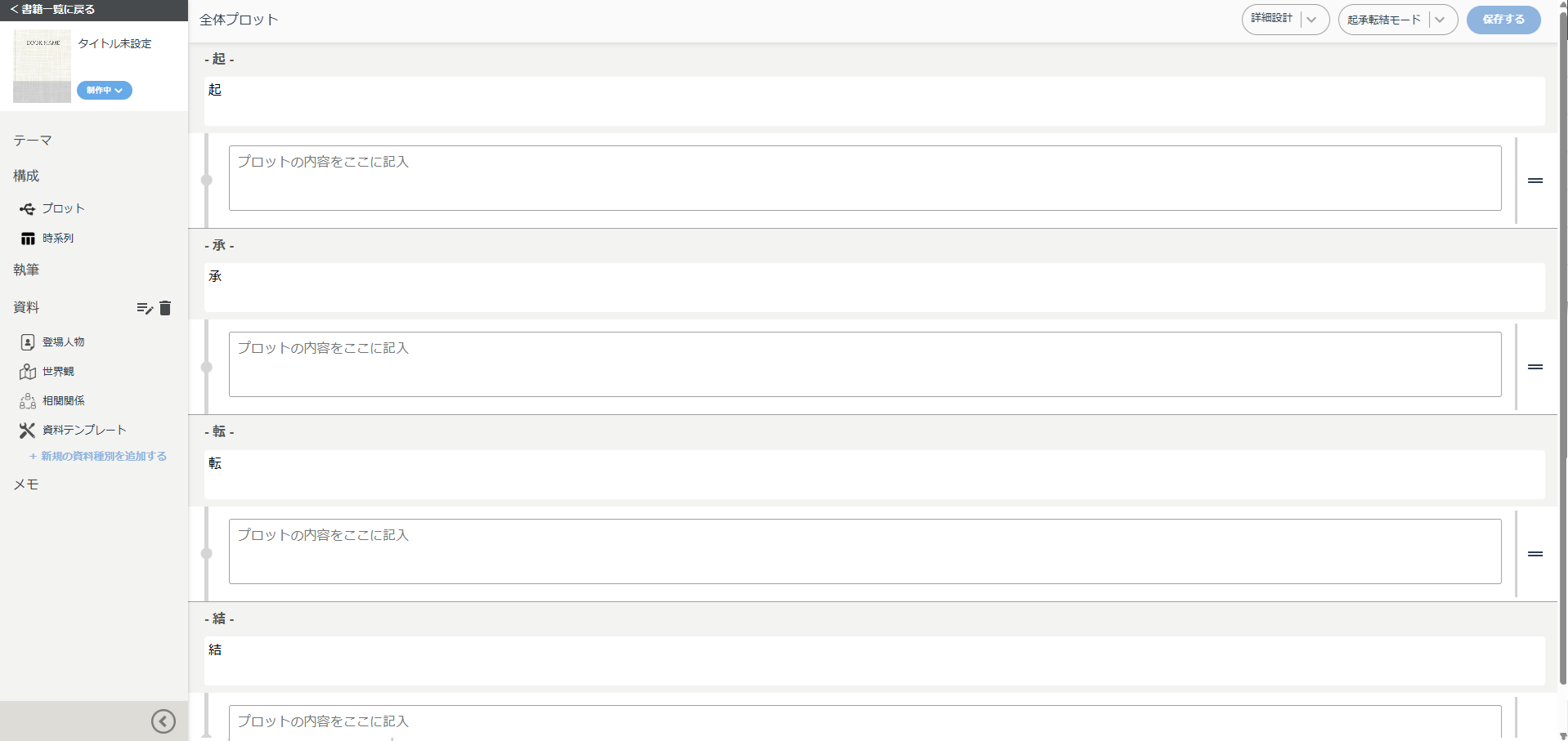Focus the 承 plot content input field

[x=865, y=364]
